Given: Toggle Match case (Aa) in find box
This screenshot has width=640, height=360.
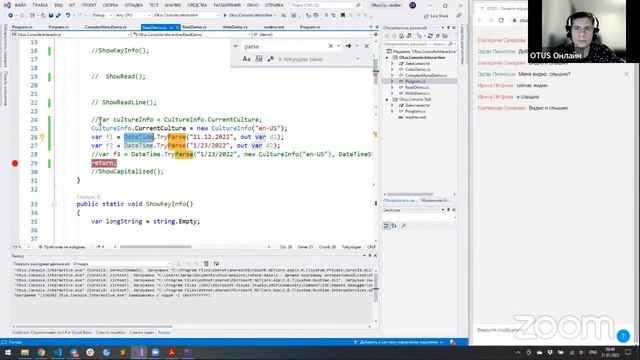Looking at the screenshot, I should pos(246,59).
